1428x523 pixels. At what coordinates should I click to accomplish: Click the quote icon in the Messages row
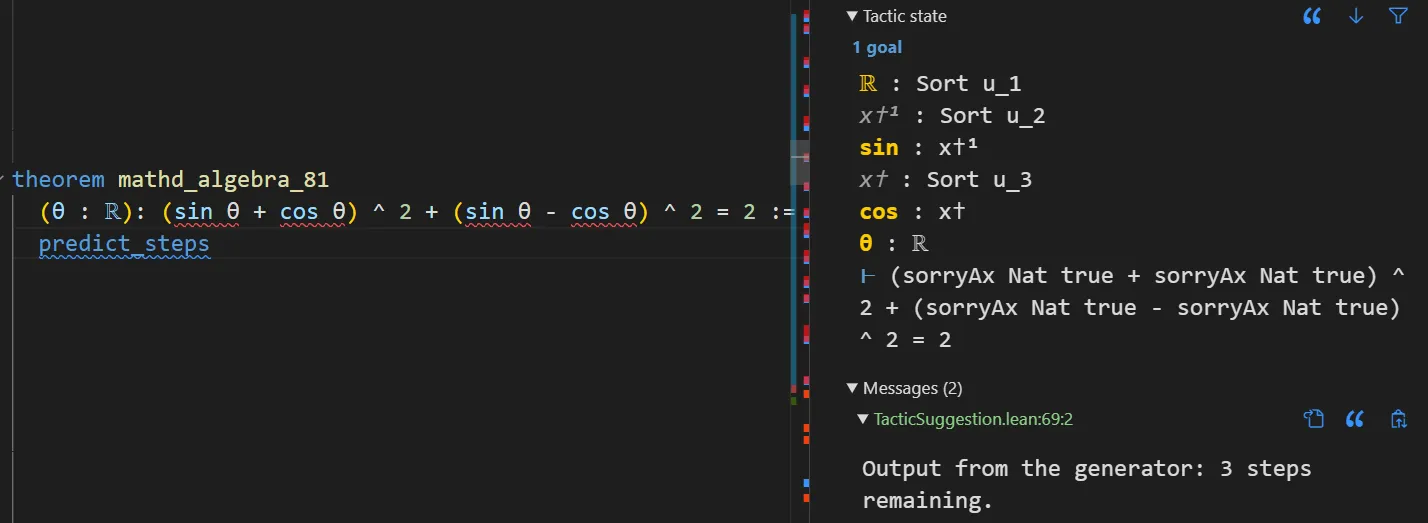point(1355,419)
